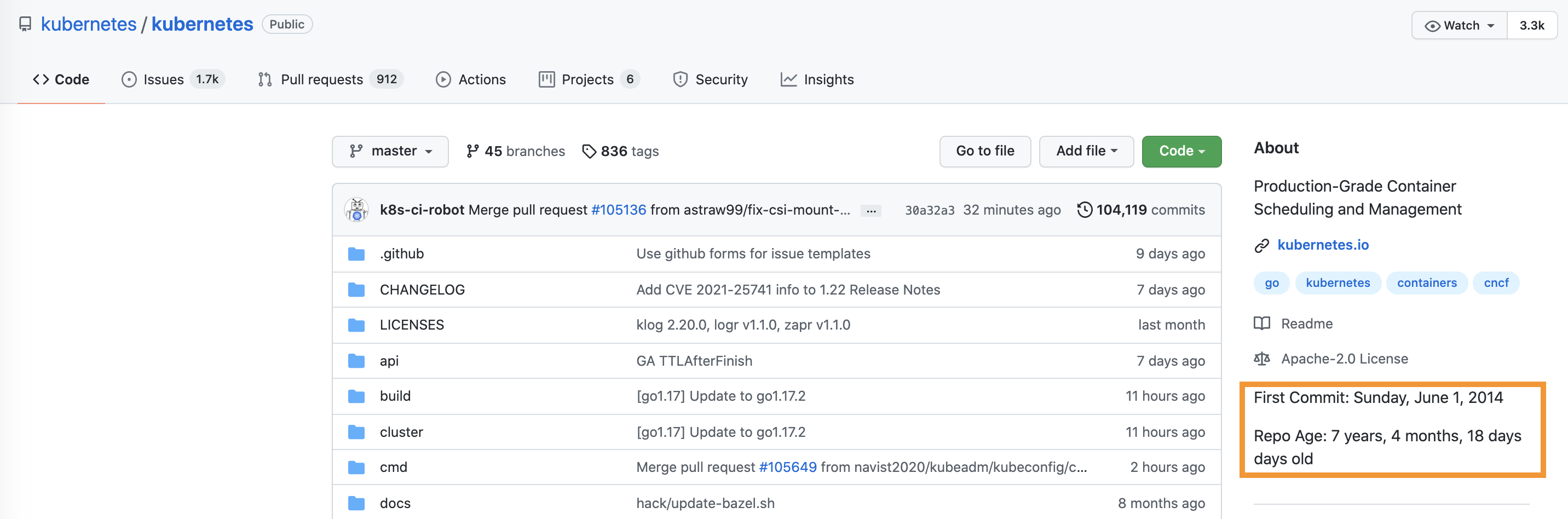1568x519 pixels.
Task: Open the Add file dropdown
Action: point(1086,151)
